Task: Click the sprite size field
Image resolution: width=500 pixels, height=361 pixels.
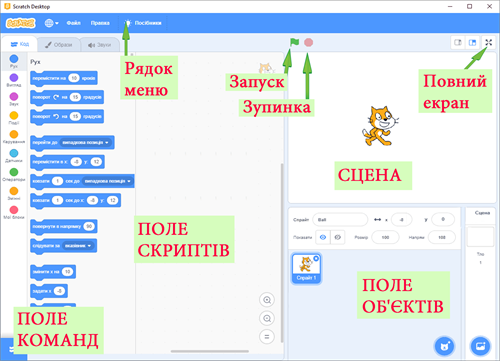Action: tap(385, 237)
